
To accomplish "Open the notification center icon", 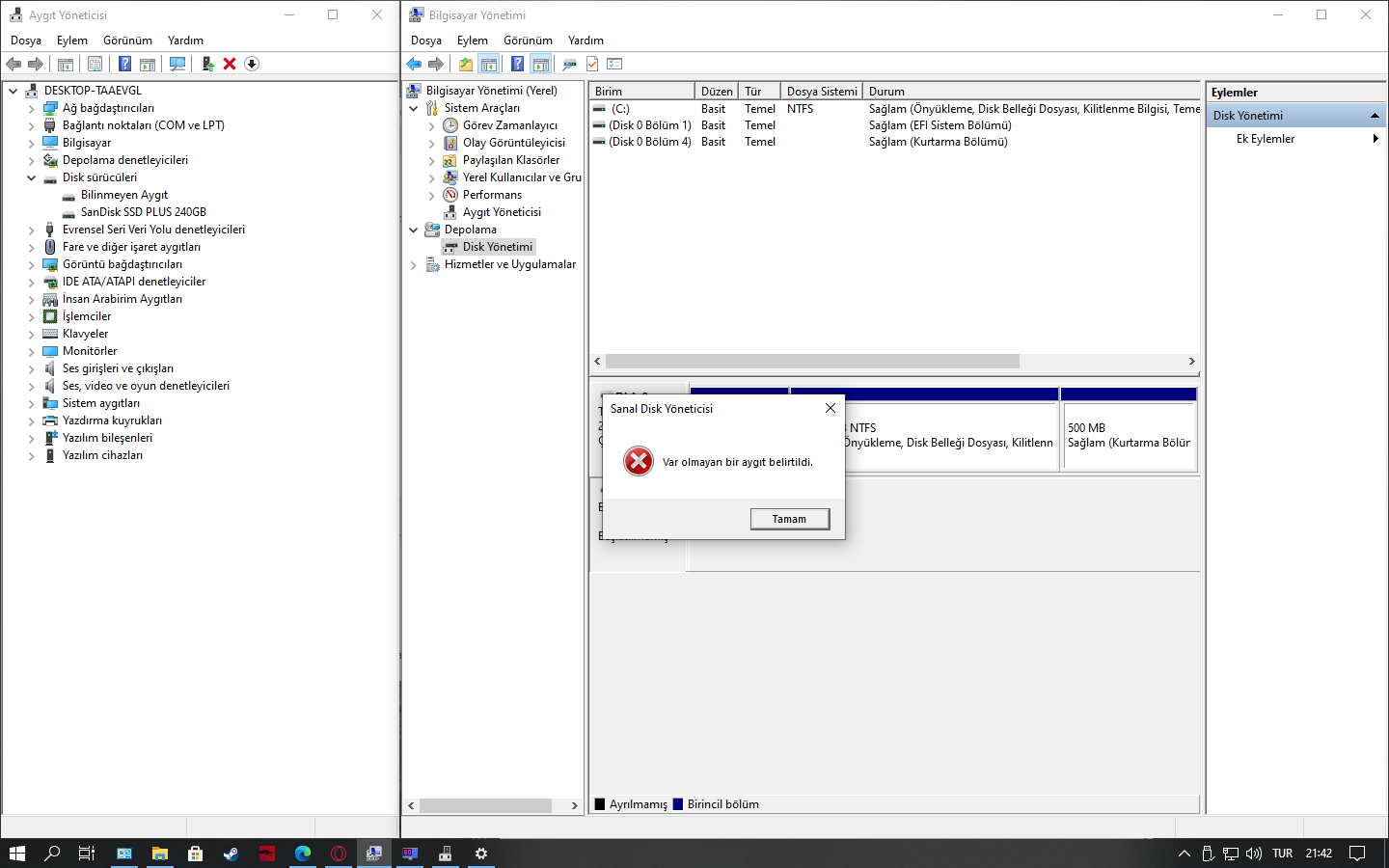I will [x=1357, y=854].
